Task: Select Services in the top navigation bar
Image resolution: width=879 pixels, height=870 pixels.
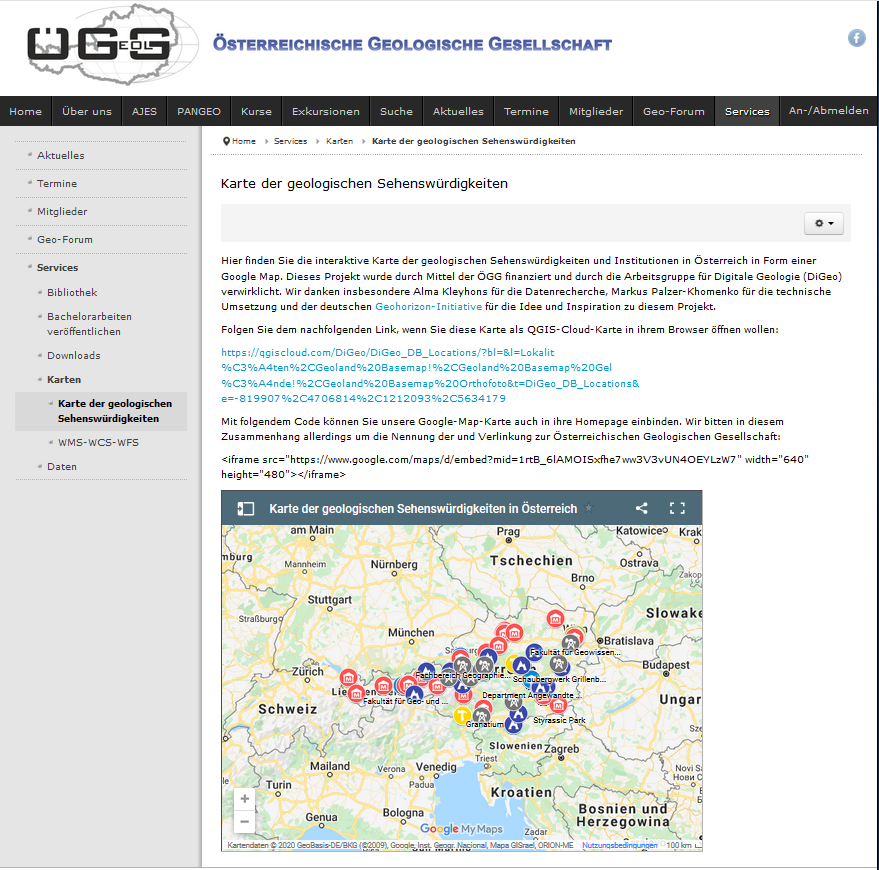Action: (x=747, y=111)
